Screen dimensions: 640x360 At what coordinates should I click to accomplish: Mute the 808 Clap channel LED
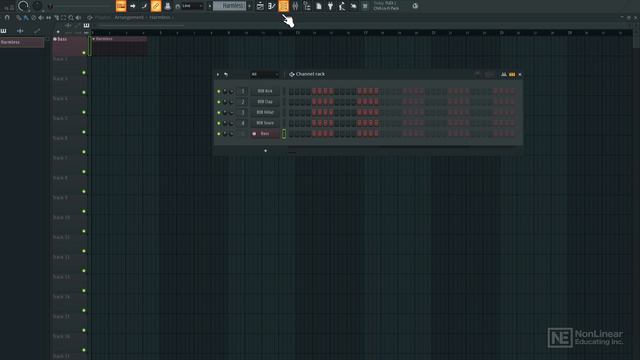pyautogui.click(x=219, y=102)
